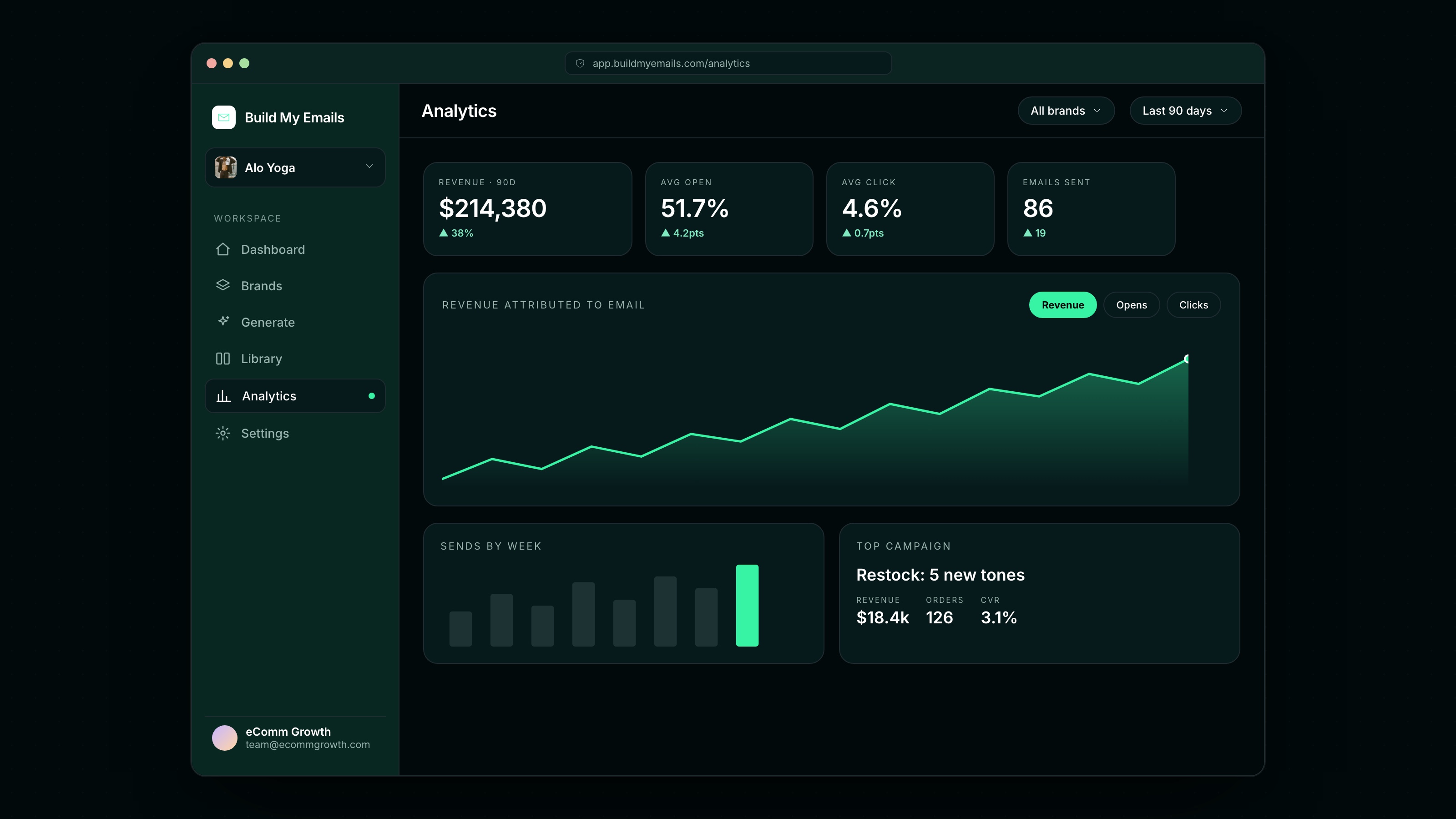The height and width of the screenshot is (819, 1456).
Task: Switch chart to Revenue view
Action: point(1062,305)
